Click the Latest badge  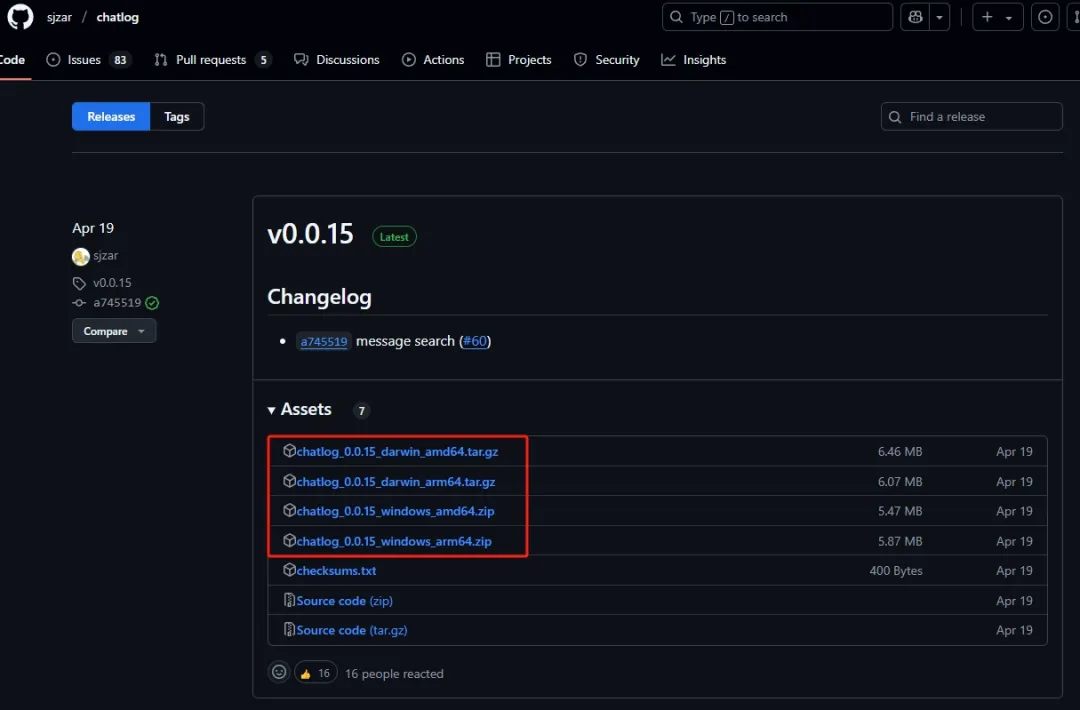pyautogui.click(x=394, y=237)
